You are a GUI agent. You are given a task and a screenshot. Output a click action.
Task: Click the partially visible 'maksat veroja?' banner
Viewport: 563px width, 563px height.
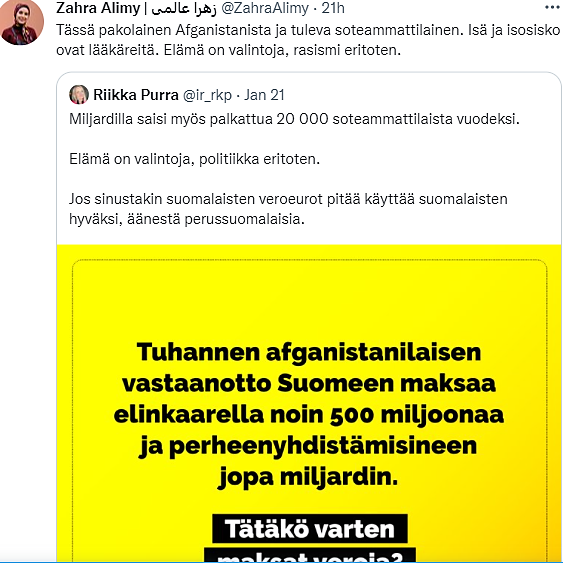[x=310, y=555]
